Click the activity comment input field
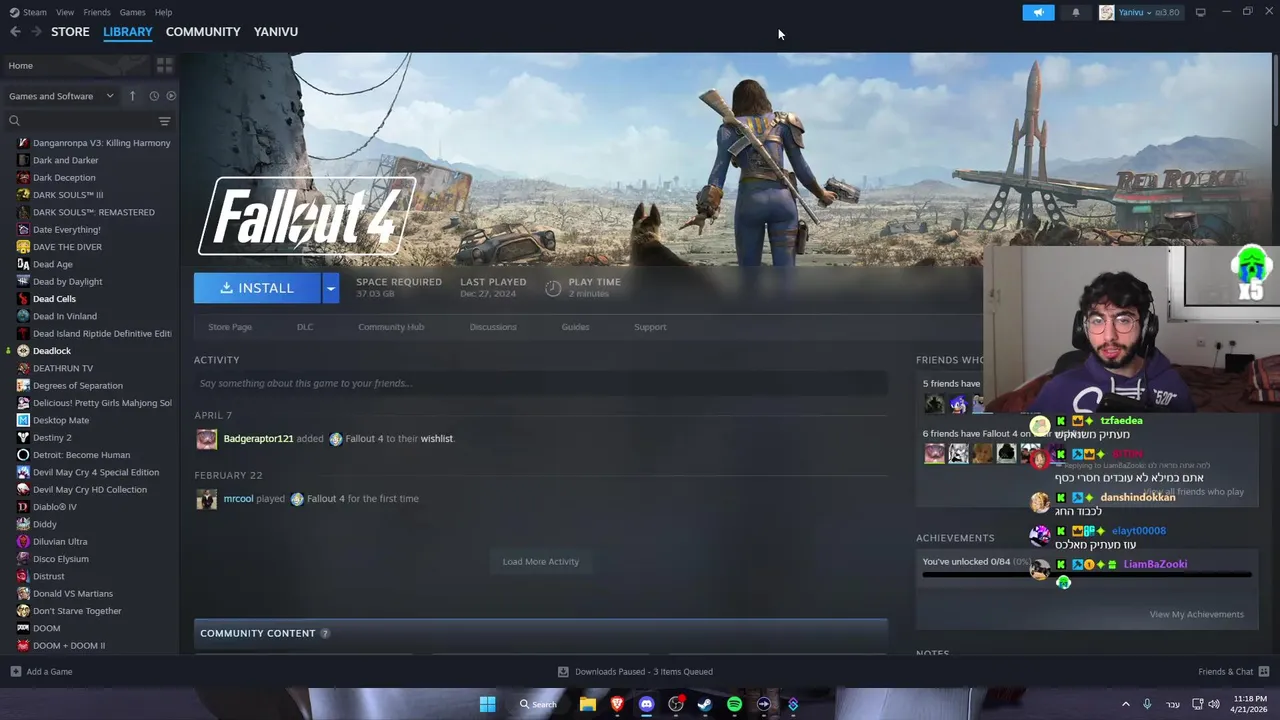 (541, 383)
